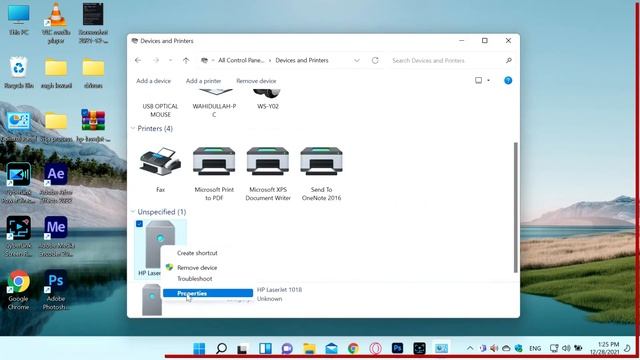Select the WS-Y02 device
Viewport: 640px width, 360px height.
268,100
